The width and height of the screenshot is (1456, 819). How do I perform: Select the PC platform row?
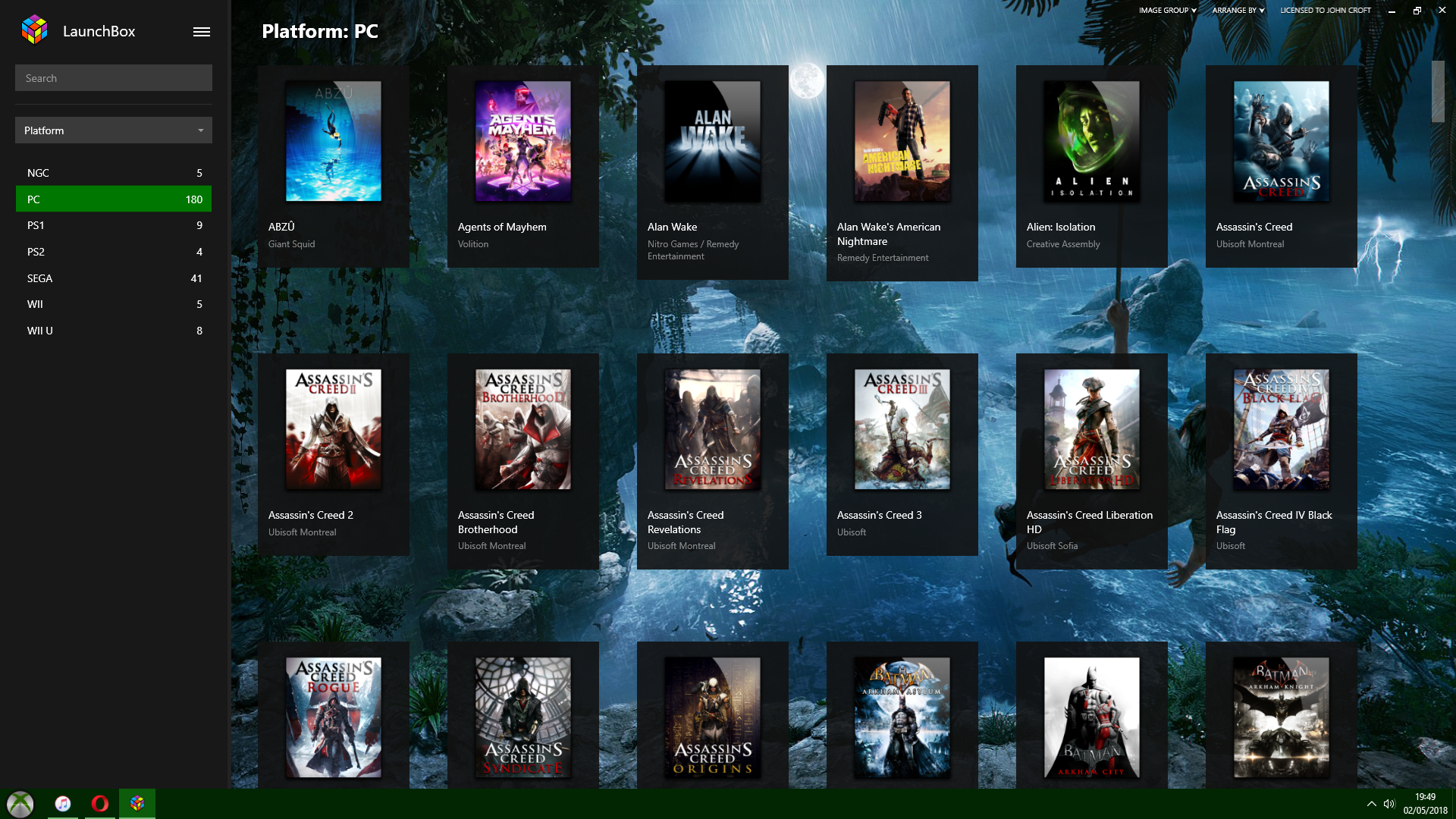(114, 199)
